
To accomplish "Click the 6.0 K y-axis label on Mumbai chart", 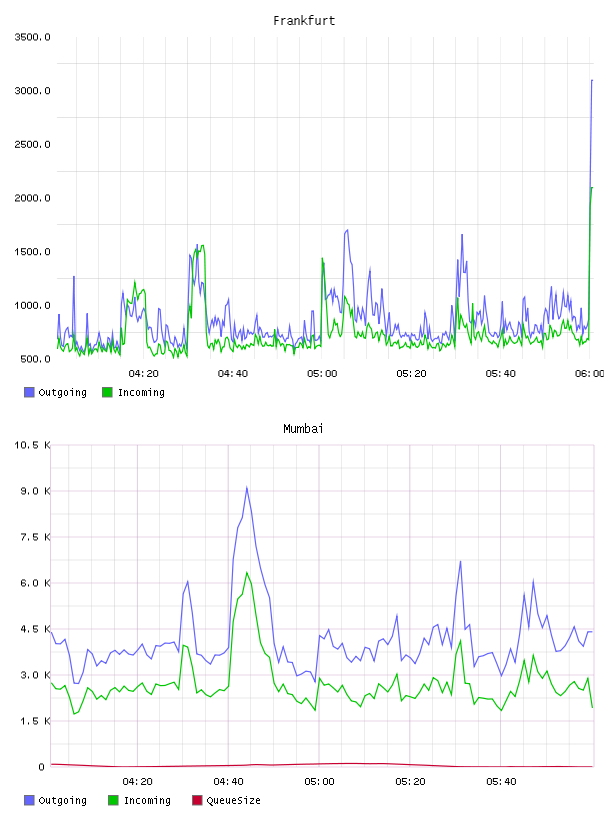I will tap(35, 583).
